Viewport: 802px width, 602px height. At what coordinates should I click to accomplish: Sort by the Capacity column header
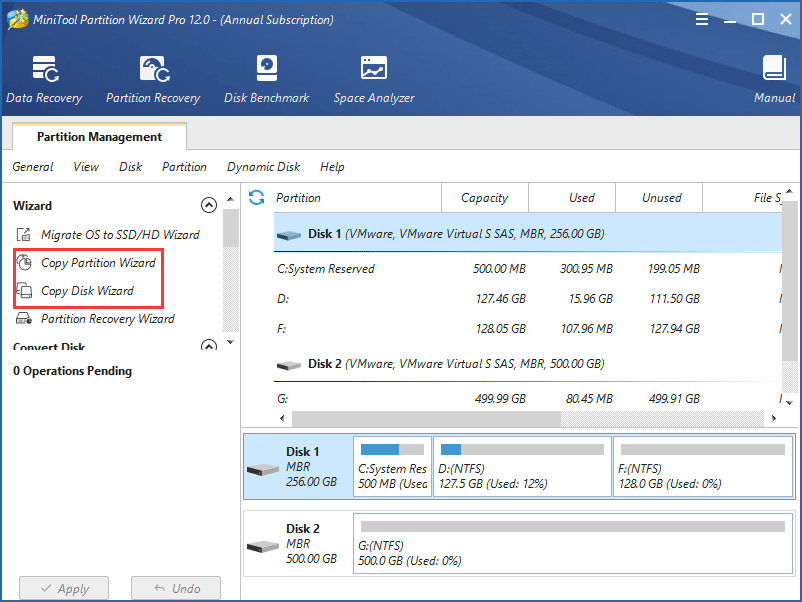pyautogui.click(x=484, y=197)
